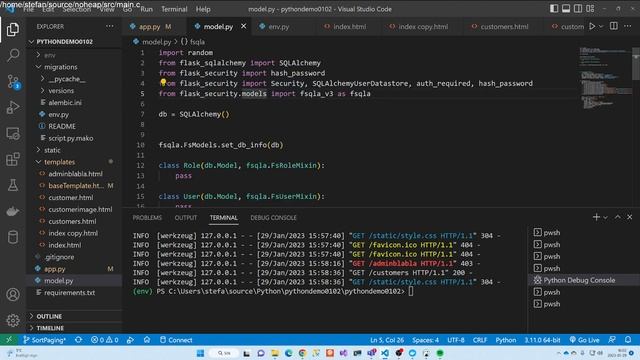Open baseTemplate.html in explorer
The width and height of the screenshot is (640, 360).
[x=76, y=186]
